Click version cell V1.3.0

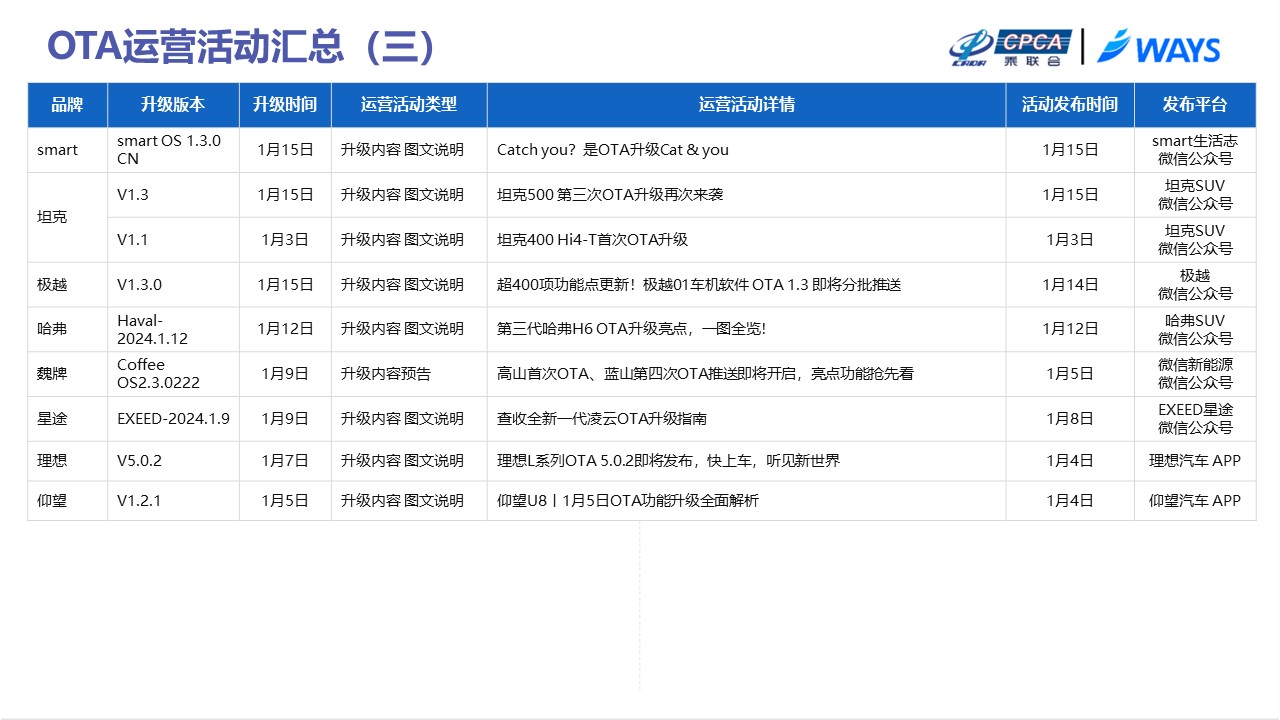click(x=173, y=285)
